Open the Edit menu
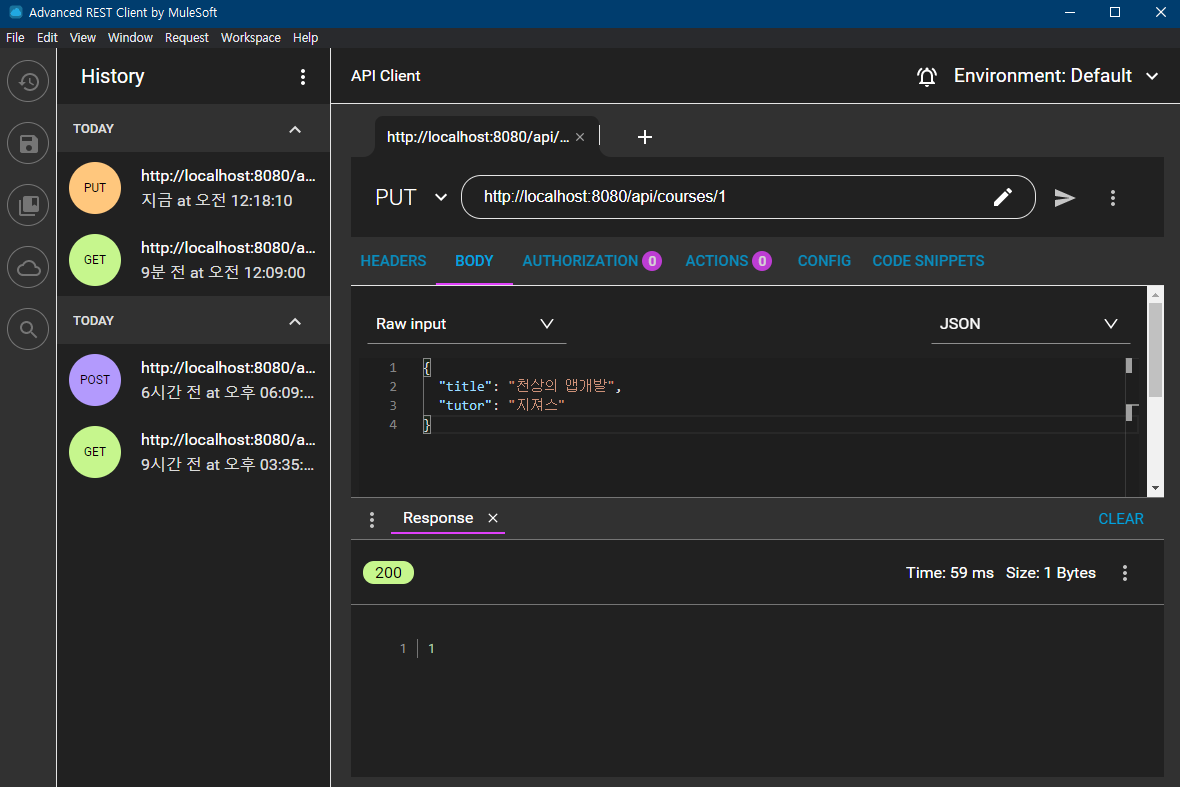 point(47,38)
